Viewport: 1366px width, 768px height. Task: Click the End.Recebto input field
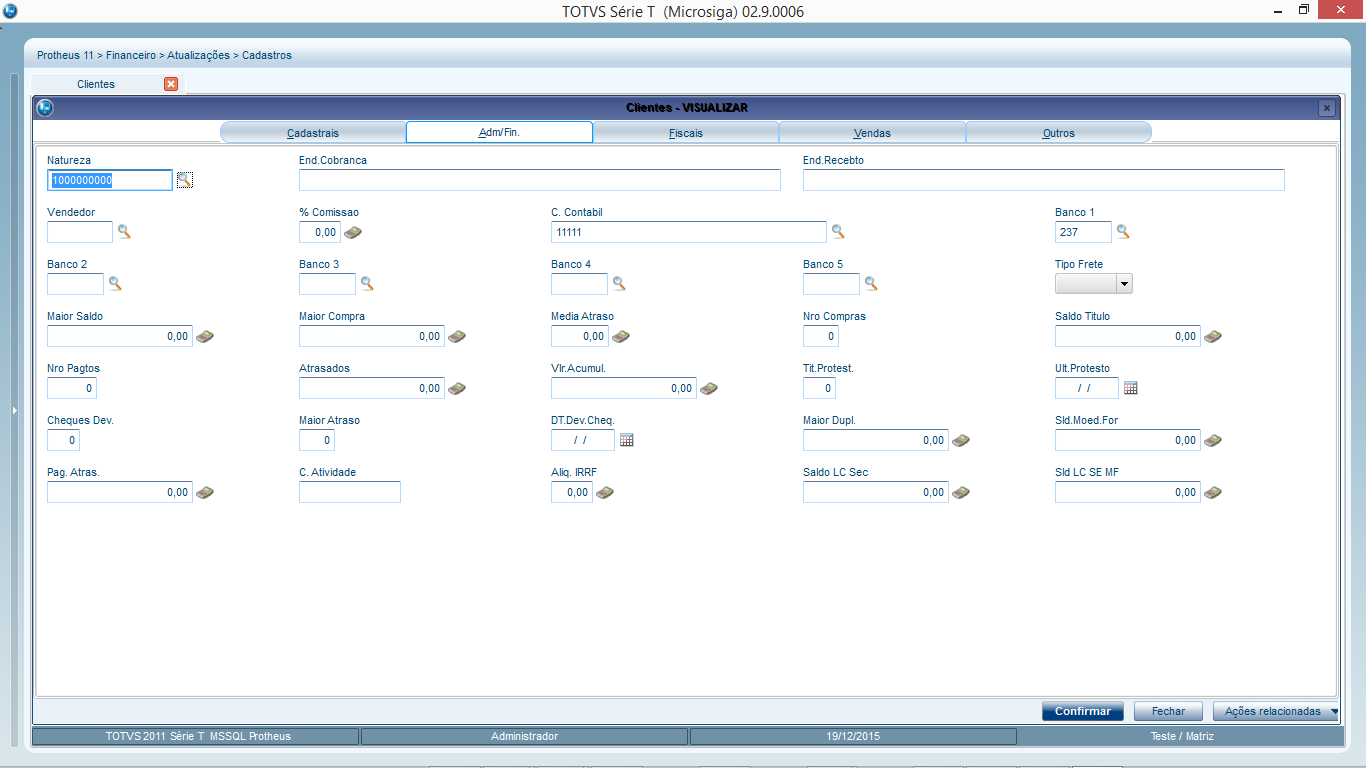click(x=1044, y=180)
